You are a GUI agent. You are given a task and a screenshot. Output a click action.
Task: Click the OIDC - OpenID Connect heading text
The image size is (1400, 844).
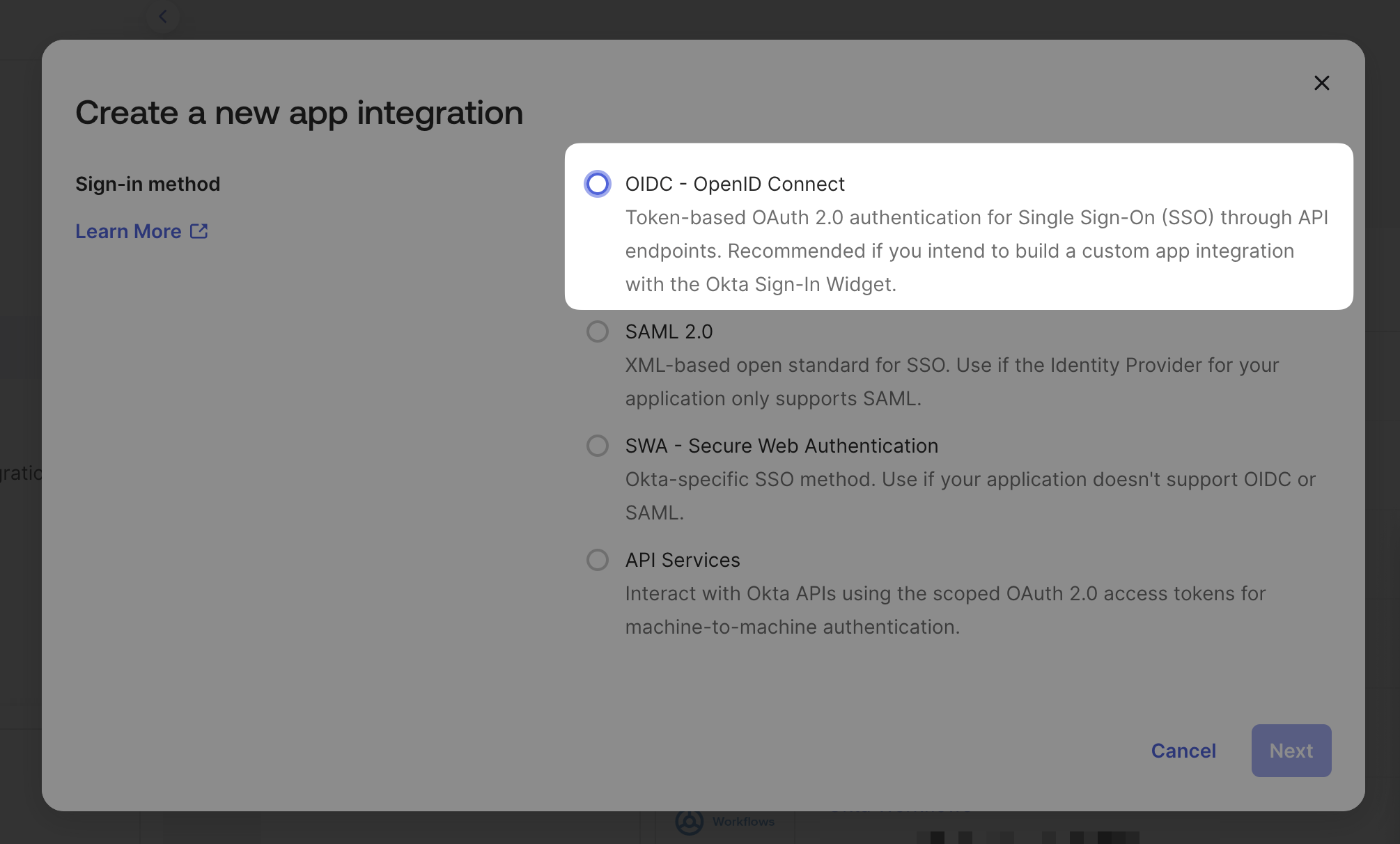pos(734,184)
